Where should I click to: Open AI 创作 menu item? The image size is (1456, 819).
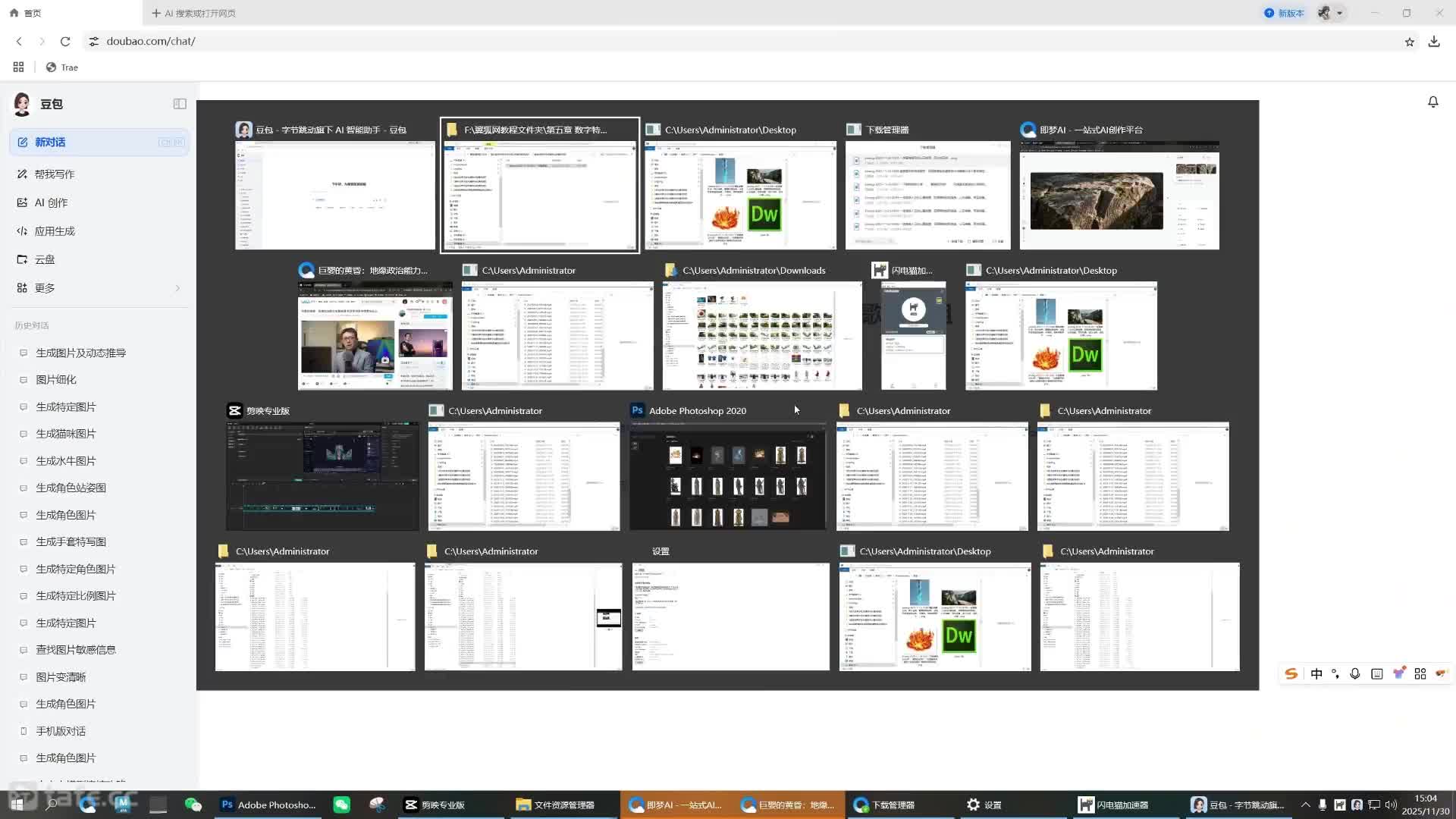pyautogui.click(x=51, y=202)
